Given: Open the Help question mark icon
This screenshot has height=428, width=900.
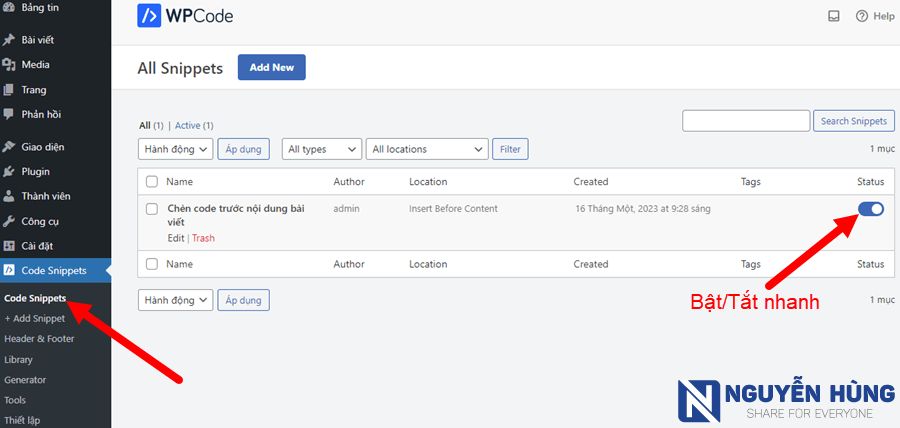Looking at the screenshot, I should [862, 17].
